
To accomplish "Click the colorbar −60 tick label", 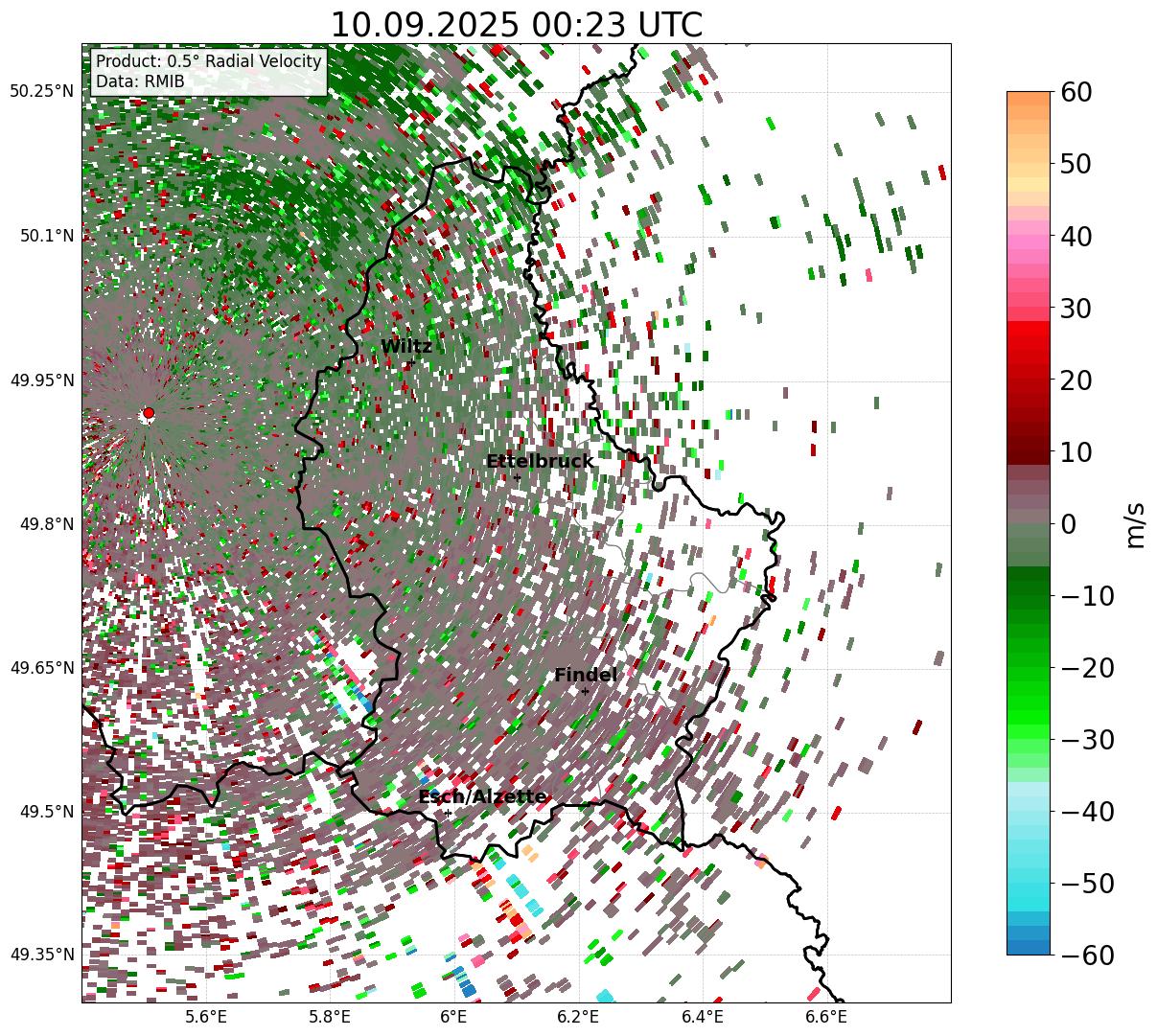I will pos(1087,955).
